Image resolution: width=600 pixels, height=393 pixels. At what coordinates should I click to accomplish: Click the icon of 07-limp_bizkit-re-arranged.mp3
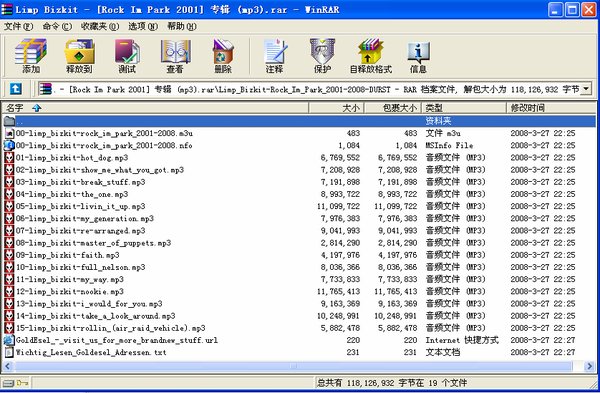point(9,231)
